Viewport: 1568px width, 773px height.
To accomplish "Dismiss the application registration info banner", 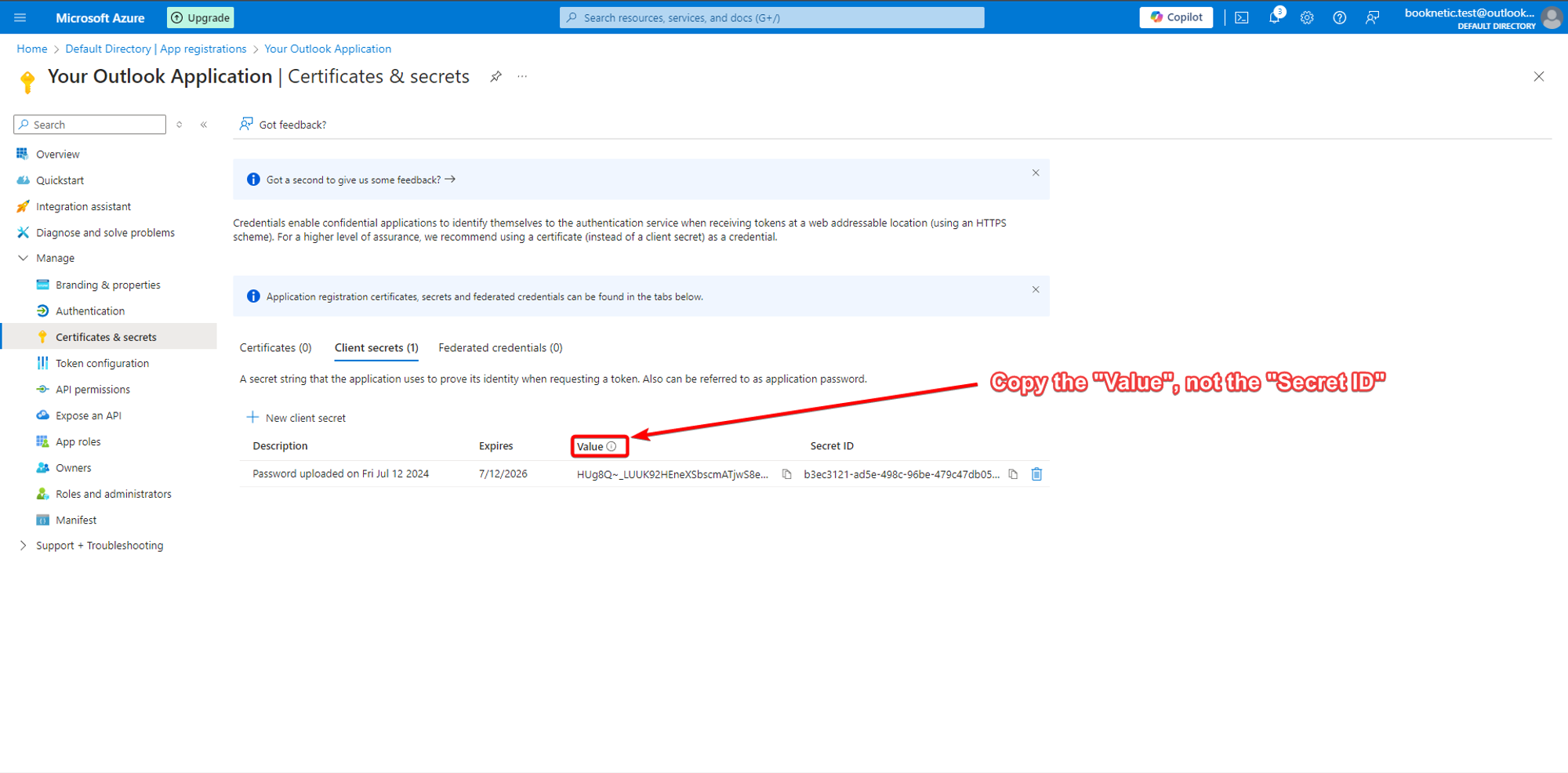I will point(1036,289).
